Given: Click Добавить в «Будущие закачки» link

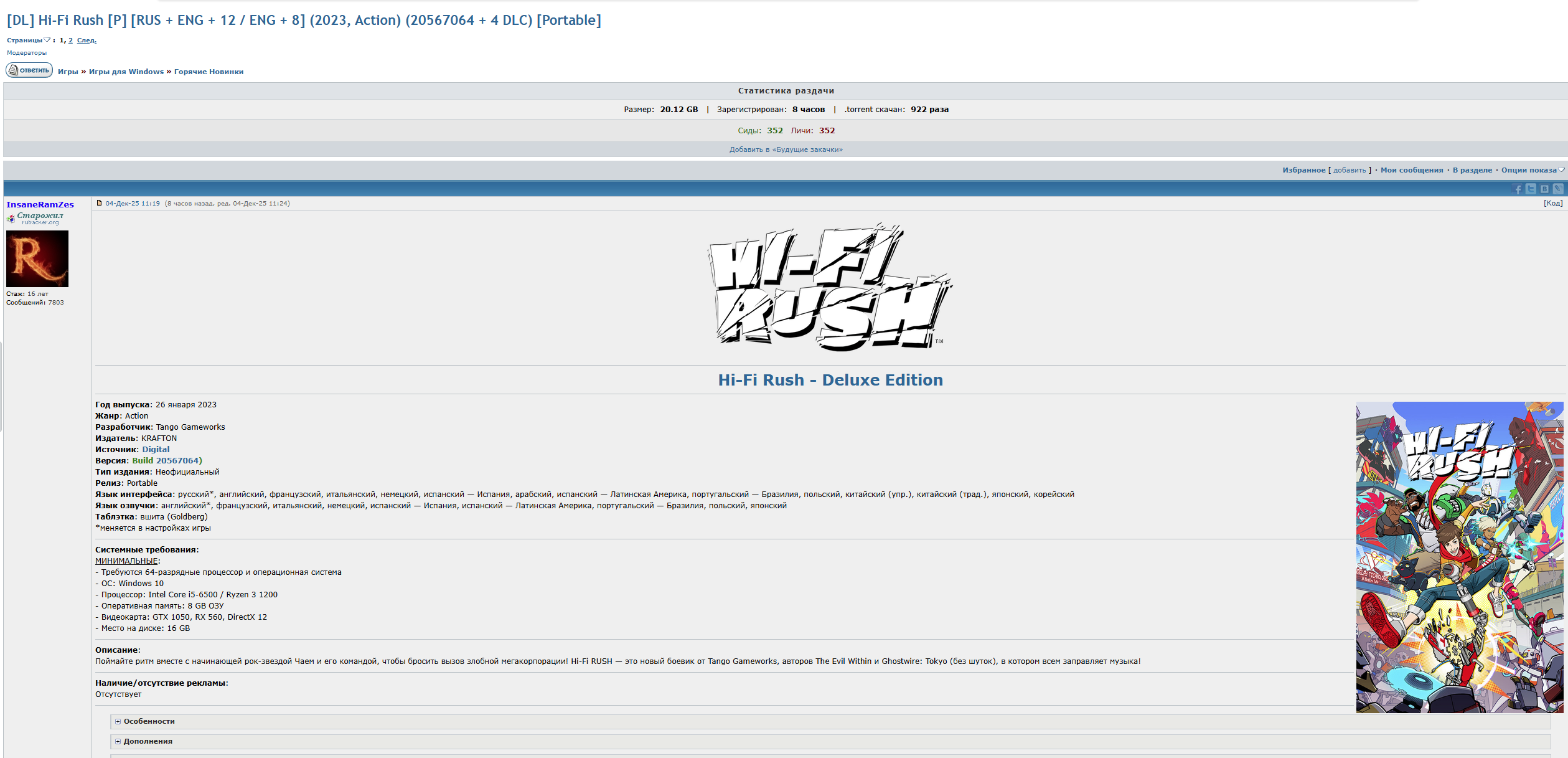Looking at the screenshot, I should coord(786,149).
